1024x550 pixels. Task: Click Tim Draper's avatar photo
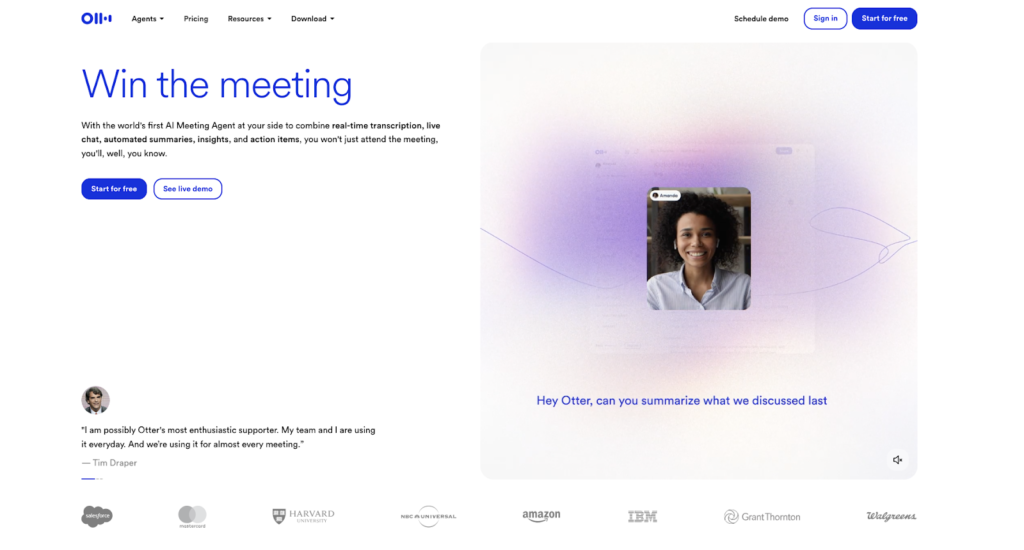pos(95,400)
